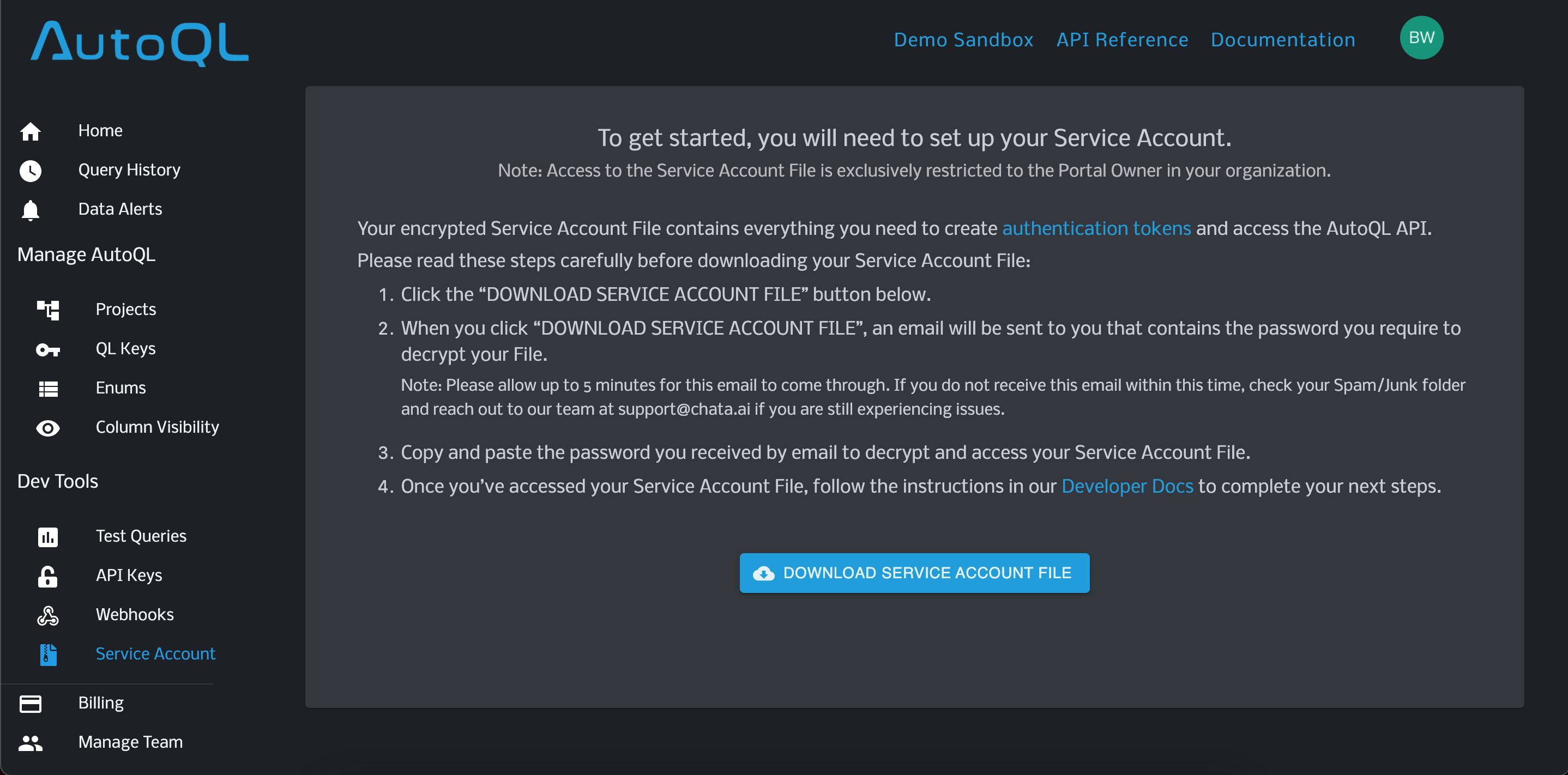This screenshot has width=1568, height=775.
Task: Click the Enums list icon
Action: [48, 388]
